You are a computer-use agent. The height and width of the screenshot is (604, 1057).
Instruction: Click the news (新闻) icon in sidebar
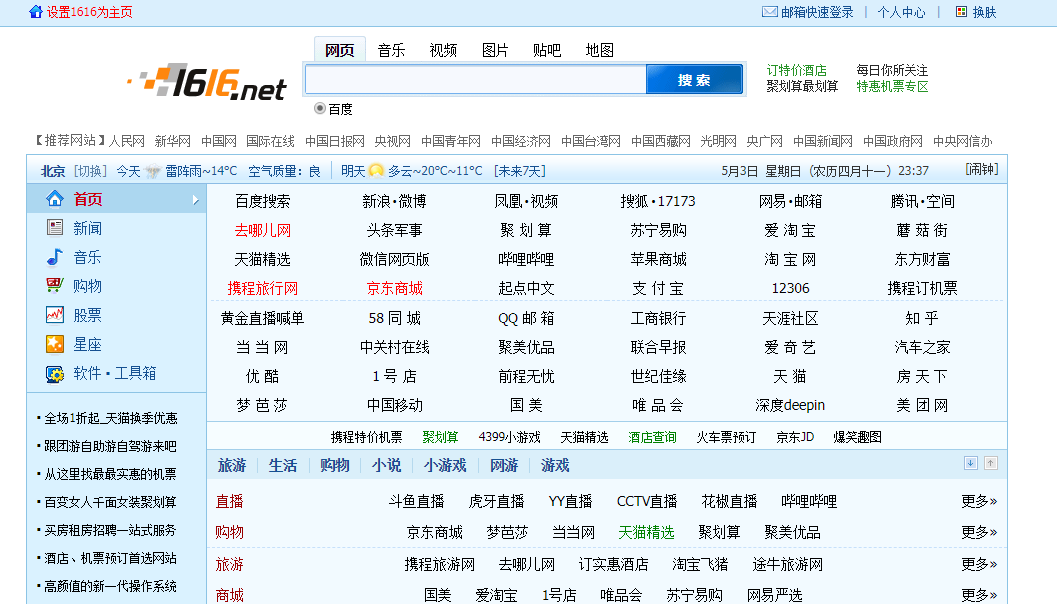coord(55,228)
